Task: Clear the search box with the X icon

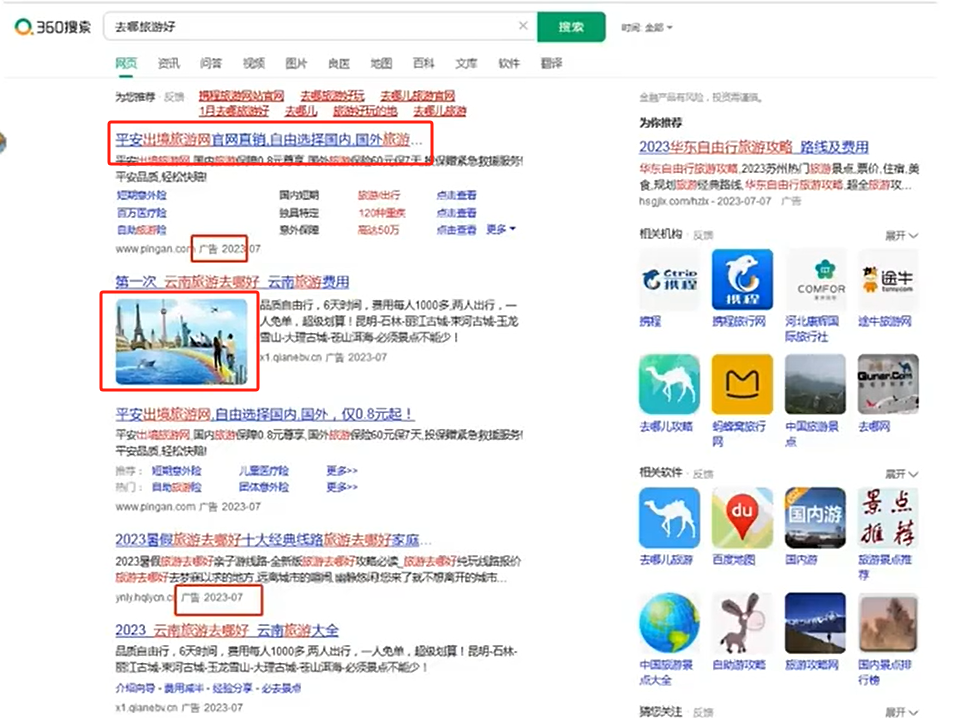Action: pos(523,26)
